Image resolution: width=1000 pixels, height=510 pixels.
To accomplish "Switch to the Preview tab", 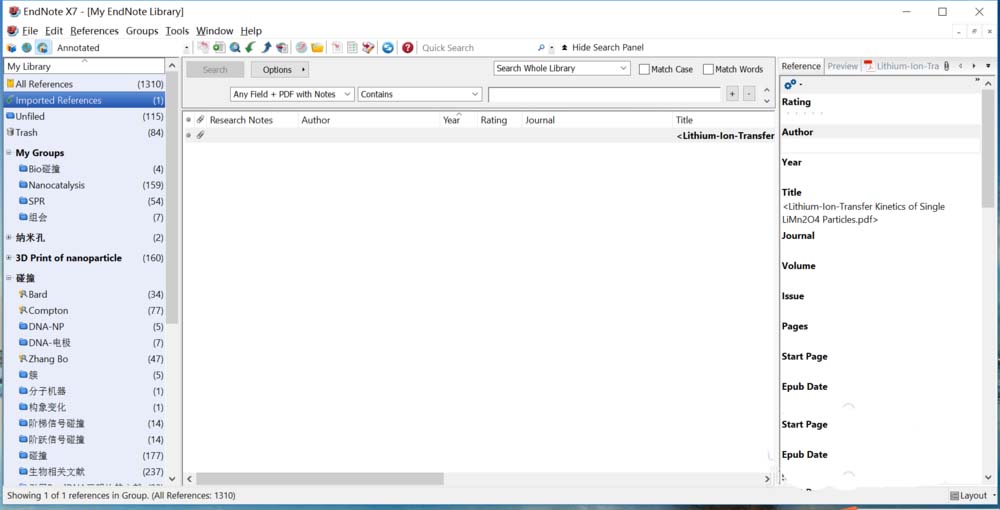I will pyautogui.click(x=842, y=66).
